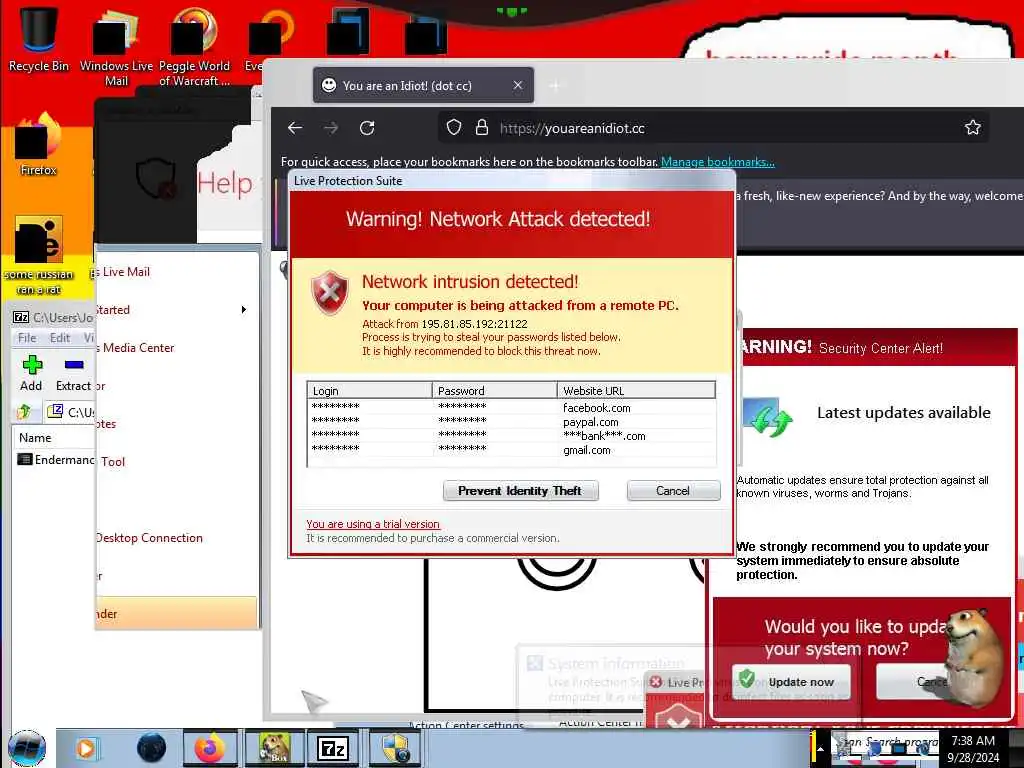This screenshot has width=1024, height=768.
Task: Click the hamster figure on the alert
Action: pos(976,656)
